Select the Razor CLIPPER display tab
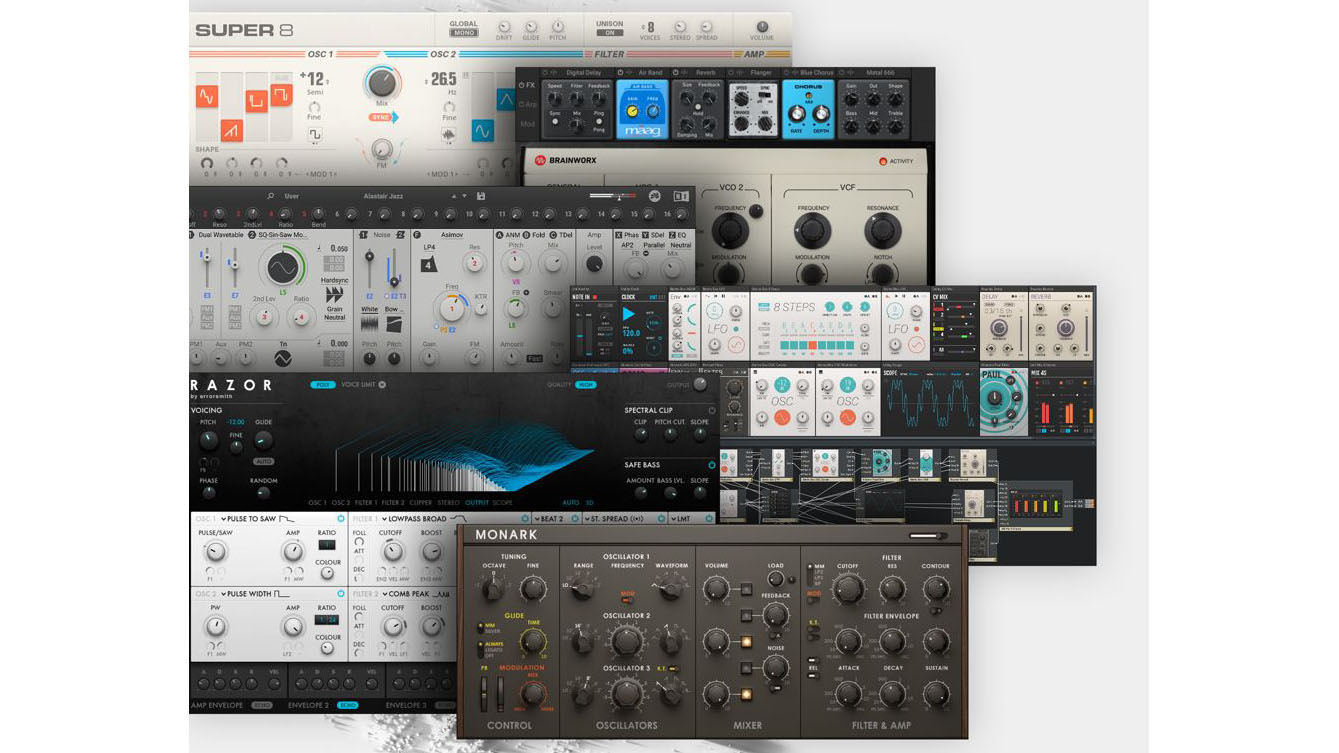Image resolution: width=1339 pixels, height=753 pixels. point(421,503)
